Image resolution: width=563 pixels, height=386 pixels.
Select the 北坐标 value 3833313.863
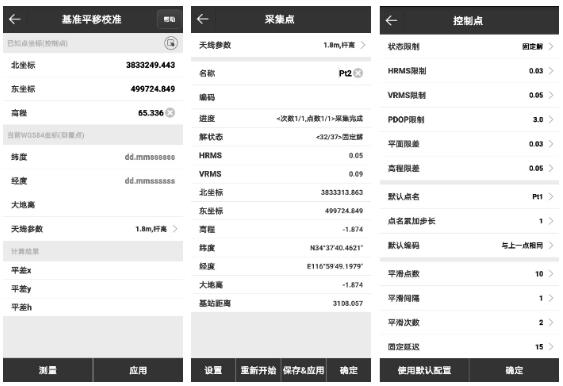pos(342,192)
